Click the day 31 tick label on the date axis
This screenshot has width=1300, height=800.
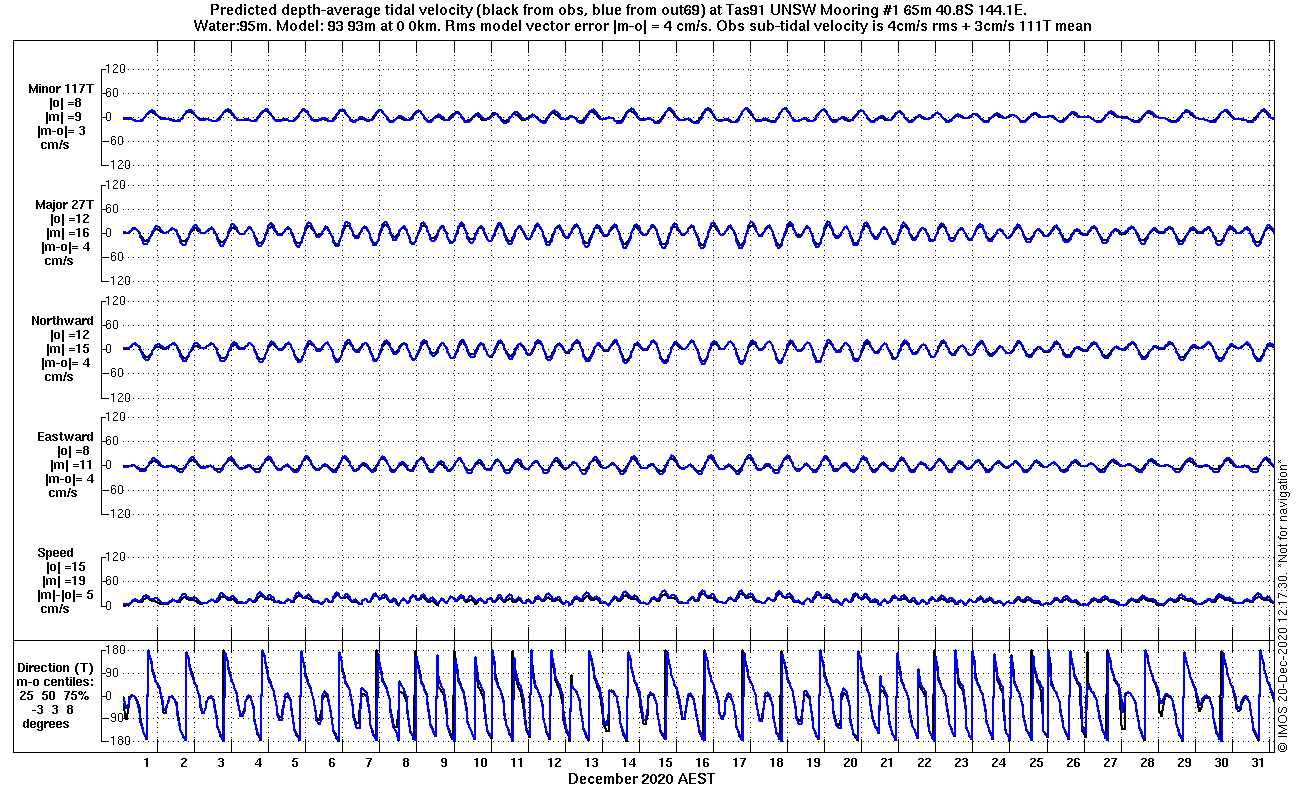click(x=1257, y=763)
